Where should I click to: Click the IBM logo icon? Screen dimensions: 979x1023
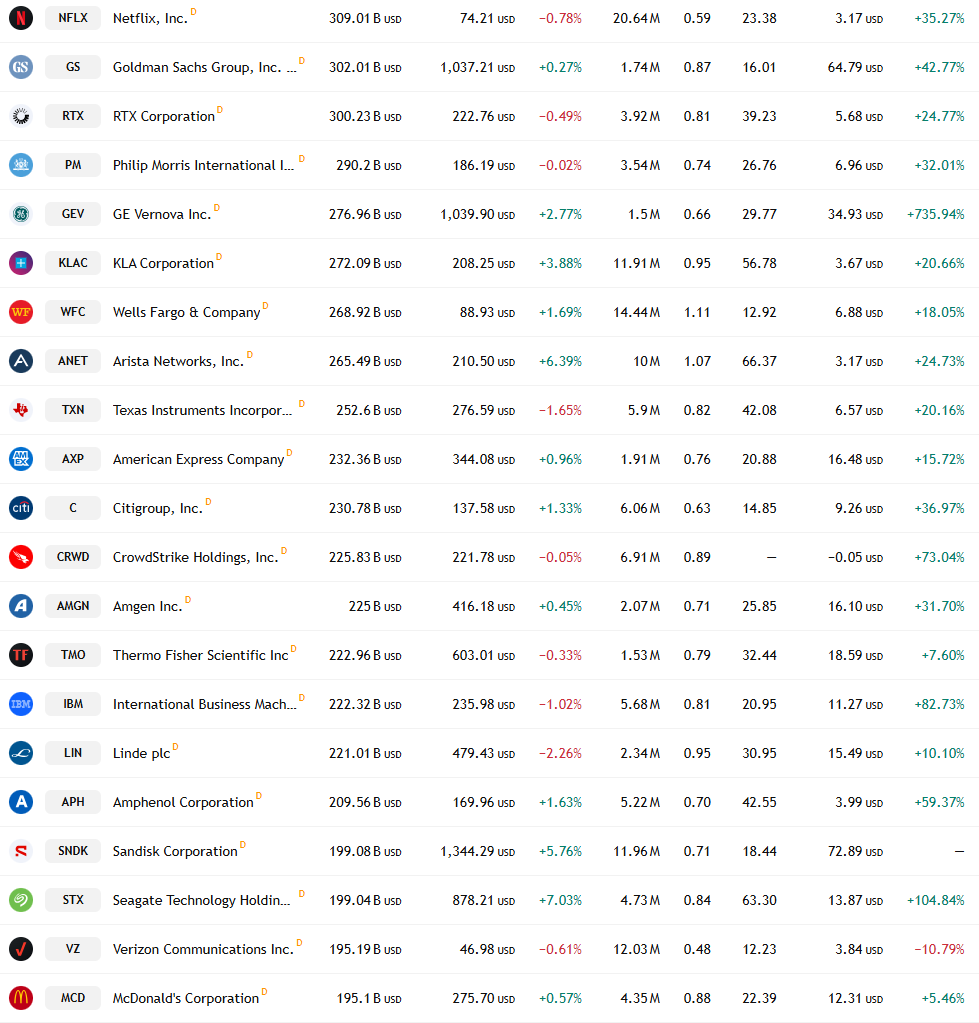click(x=21, y=704)
